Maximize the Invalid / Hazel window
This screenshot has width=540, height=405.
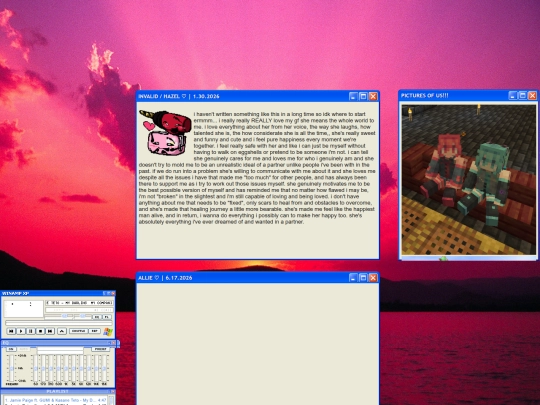click(x=363, y=96)
